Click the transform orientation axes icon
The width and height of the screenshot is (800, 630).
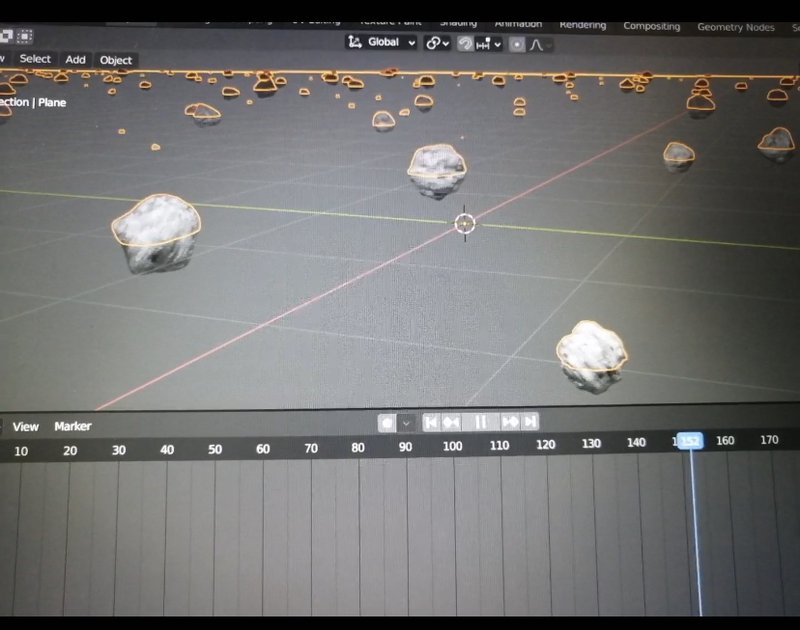(355, 43)
